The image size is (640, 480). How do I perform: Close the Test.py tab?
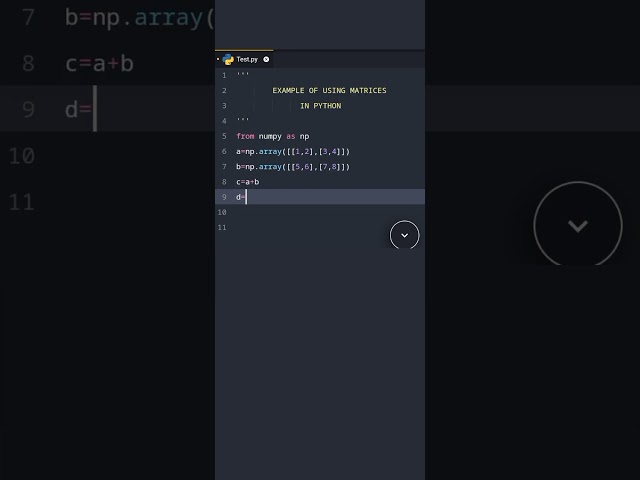[x=266, y=59]
